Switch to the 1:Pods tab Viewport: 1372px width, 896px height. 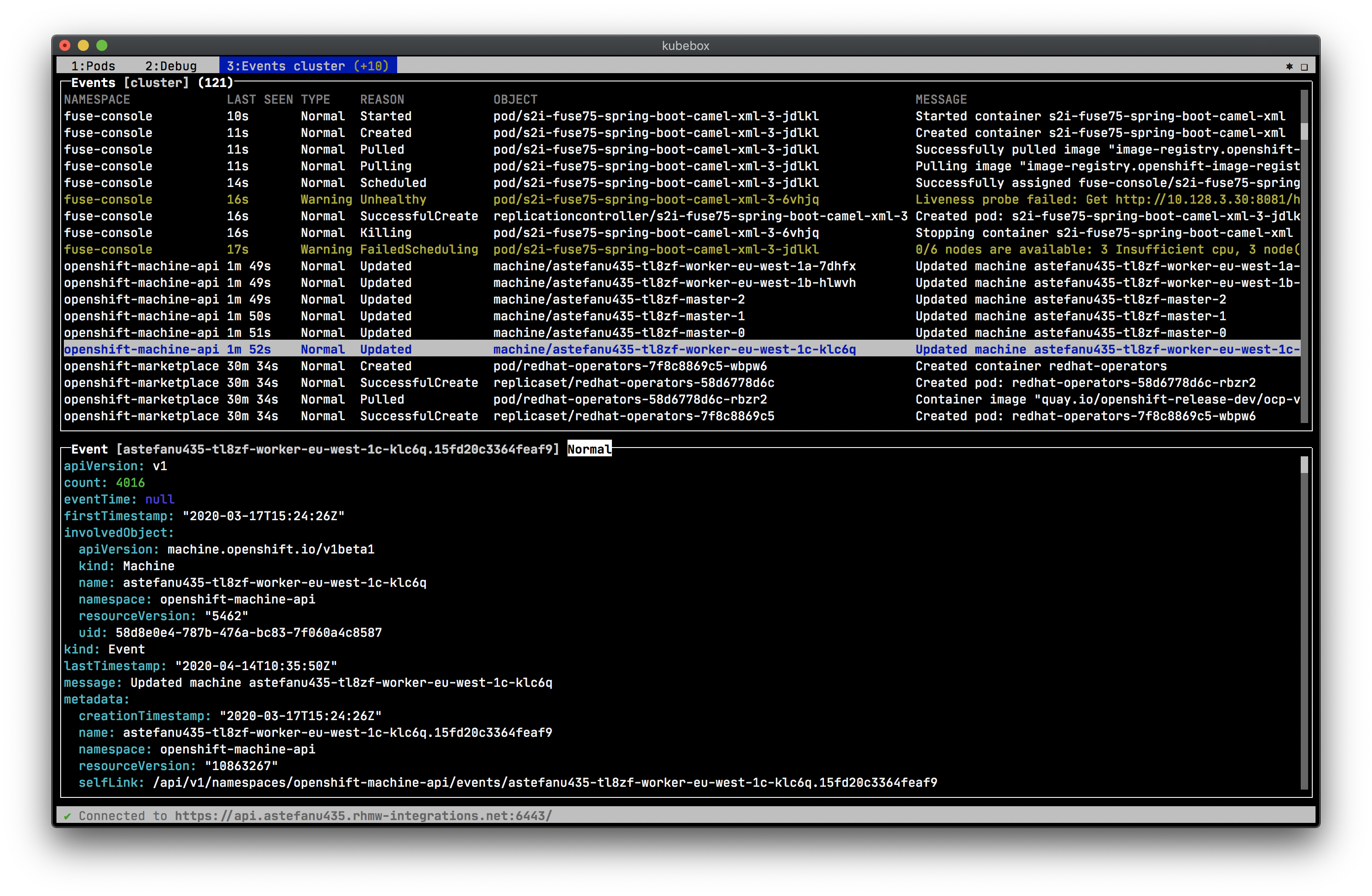(x=93, y=66)
